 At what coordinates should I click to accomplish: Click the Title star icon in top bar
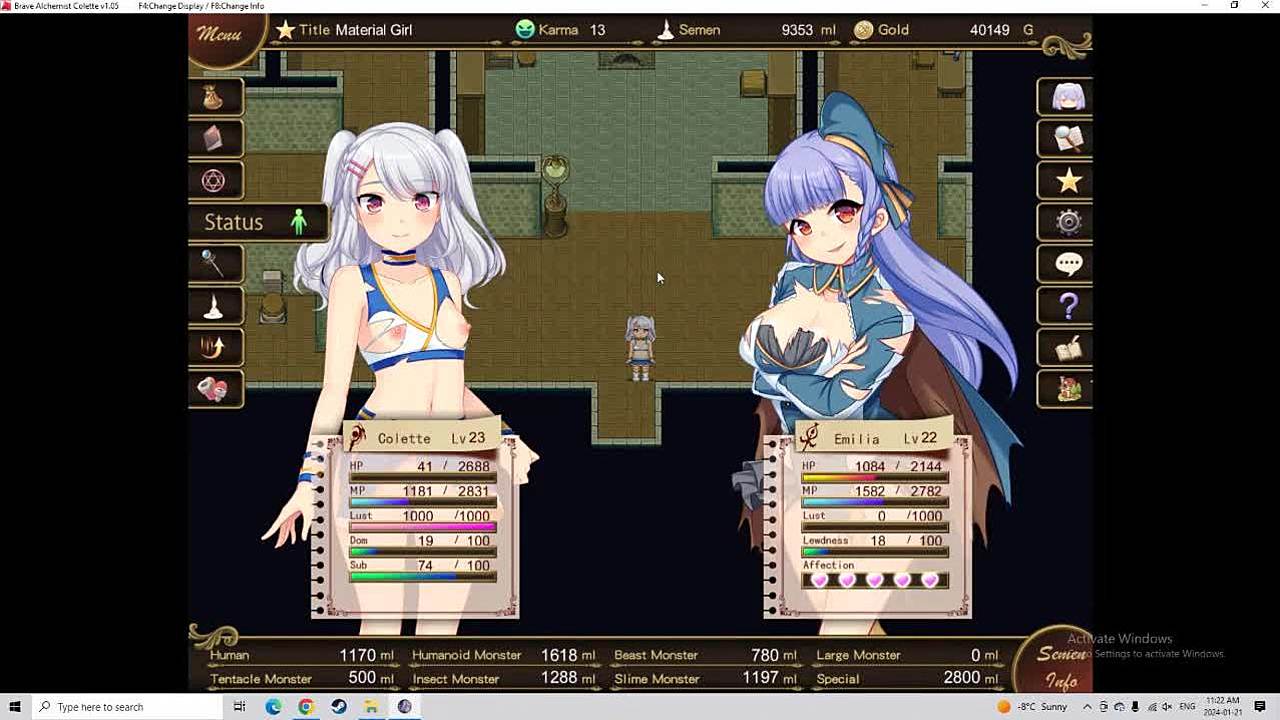coord(286,30)
